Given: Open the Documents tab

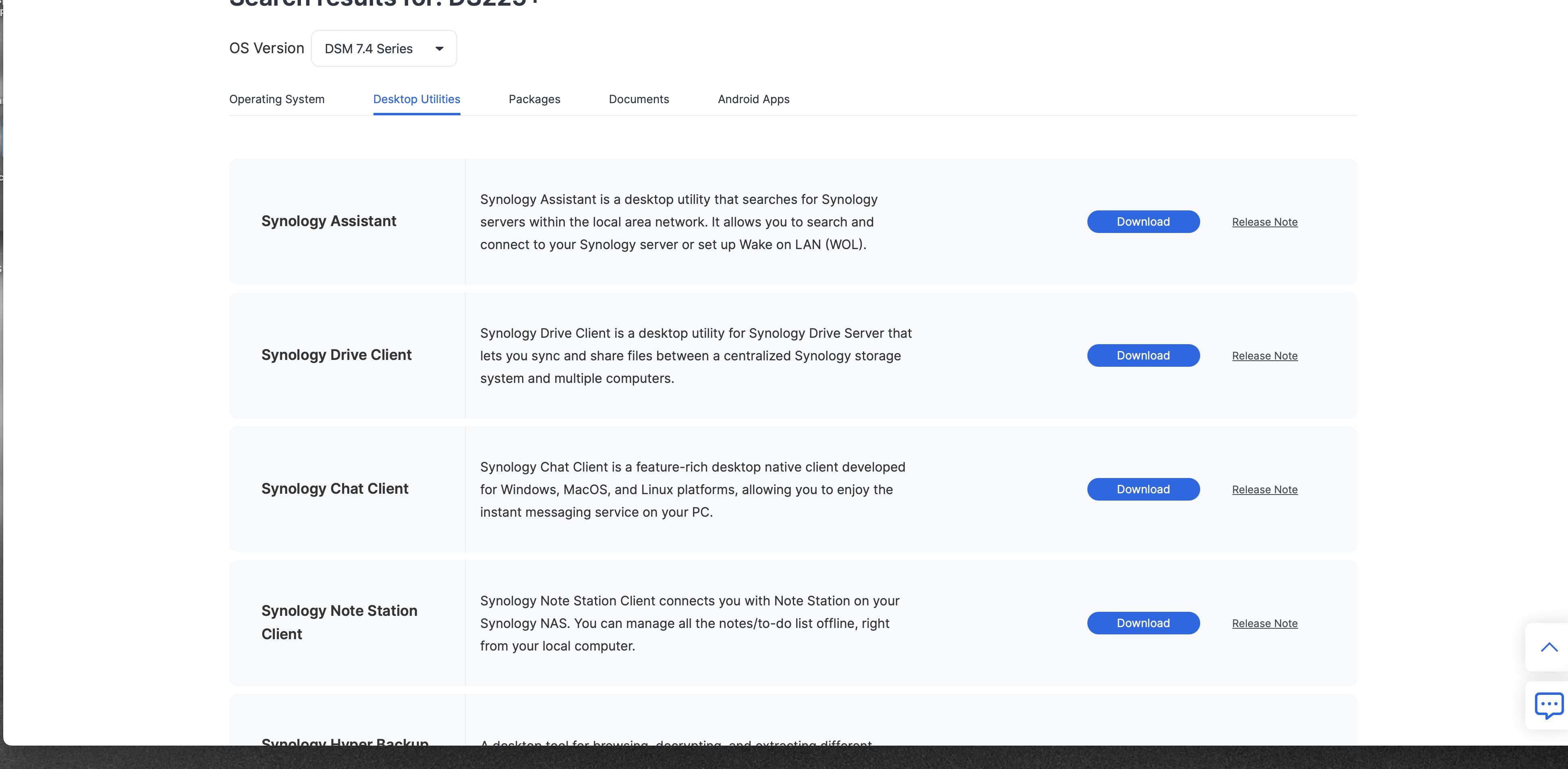Looking at the screenshot, I should [639, 99].
